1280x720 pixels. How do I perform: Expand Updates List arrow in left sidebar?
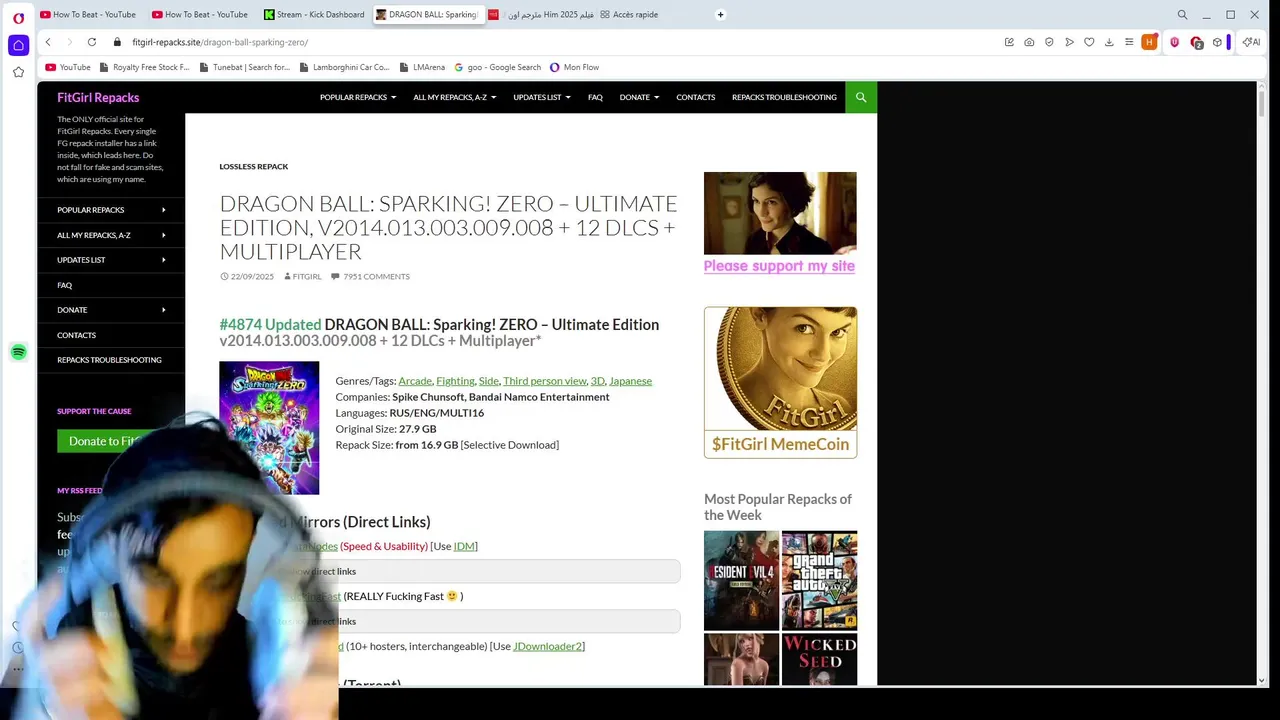[x=164, y=260]
